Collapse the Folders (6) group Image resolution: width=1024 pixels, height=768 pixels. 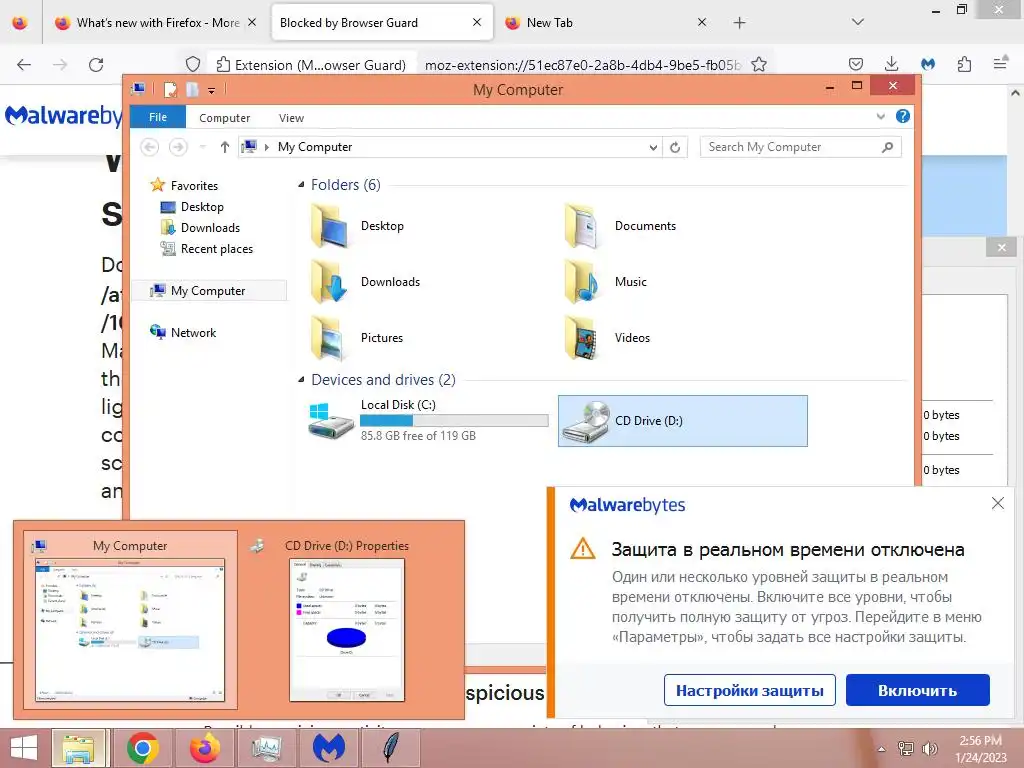(x=301, y=185)
